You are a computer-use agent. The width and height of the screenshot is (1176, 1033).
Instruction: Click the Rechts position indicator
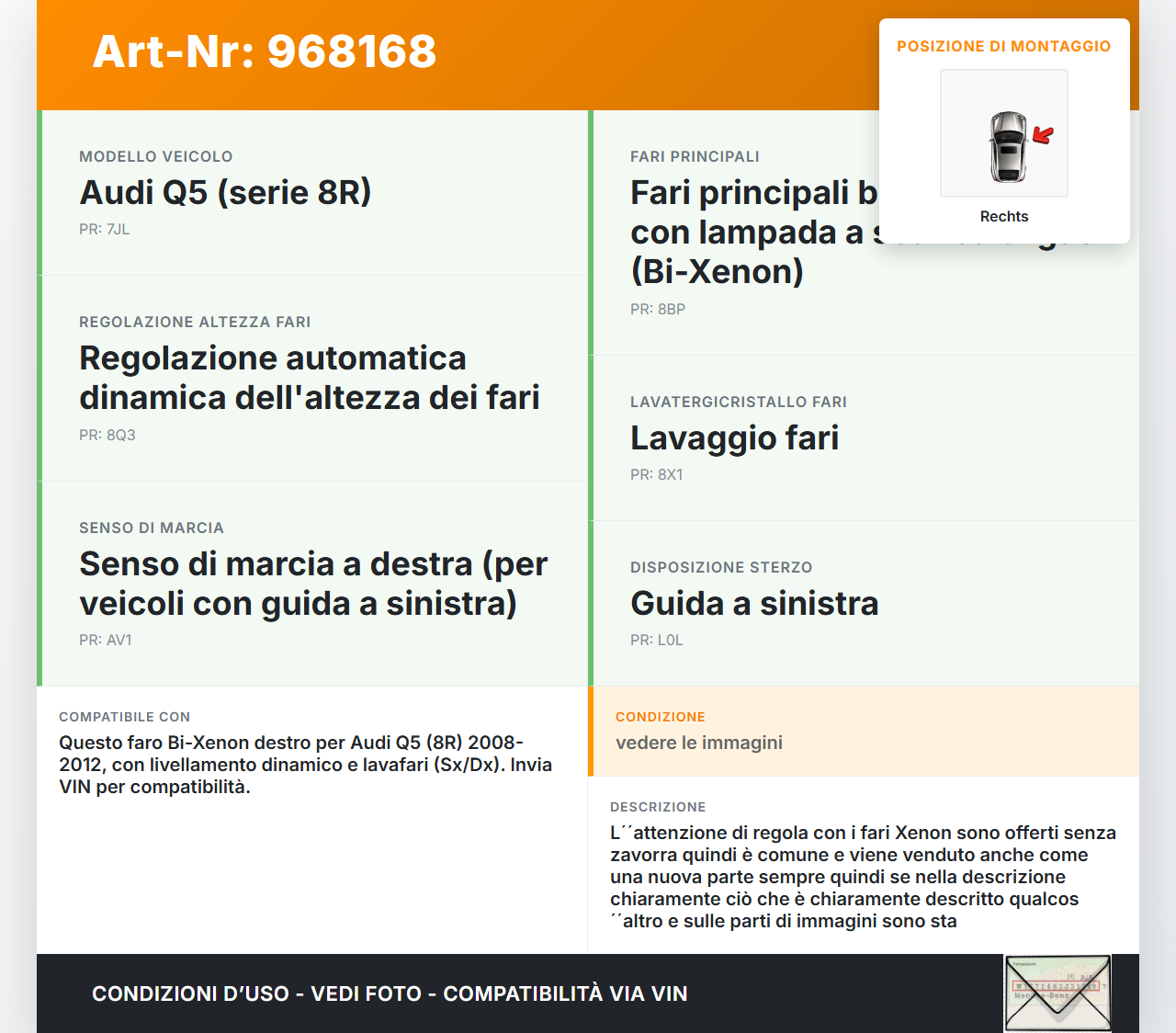1003,216
